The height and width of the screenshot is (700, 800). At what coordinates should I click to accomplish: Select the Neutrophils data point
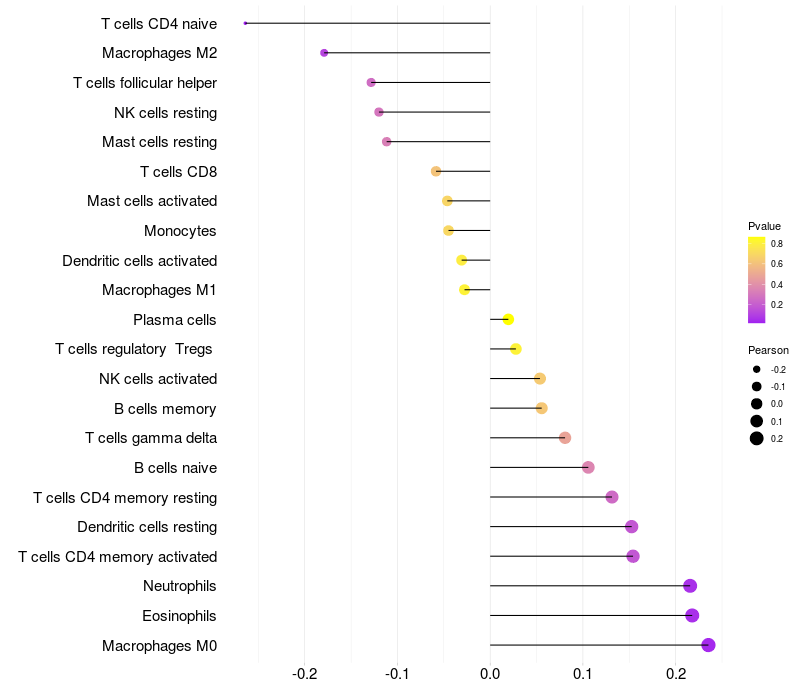[x=690, y=586]
